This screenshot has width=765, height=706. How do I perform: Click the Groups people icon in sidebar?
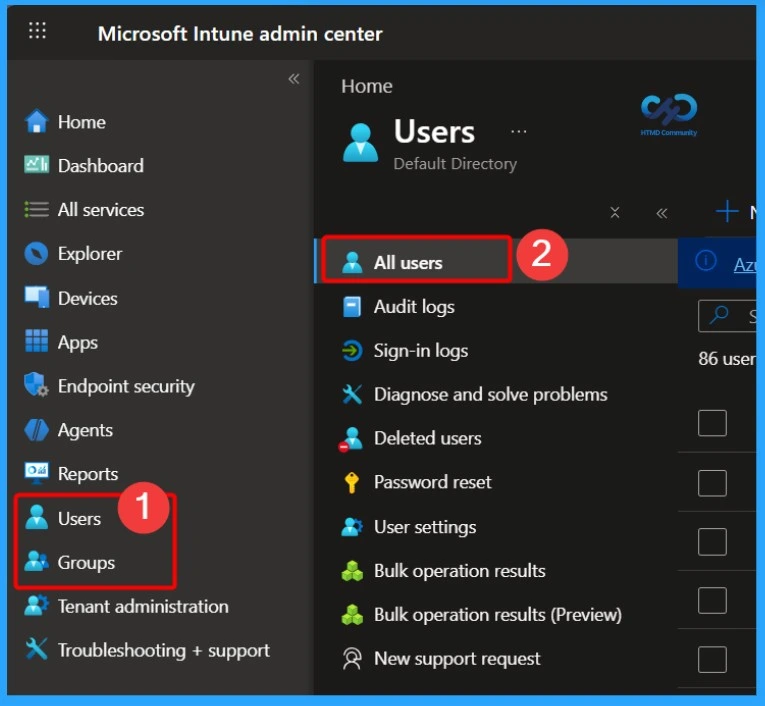[x=37, y=561]
